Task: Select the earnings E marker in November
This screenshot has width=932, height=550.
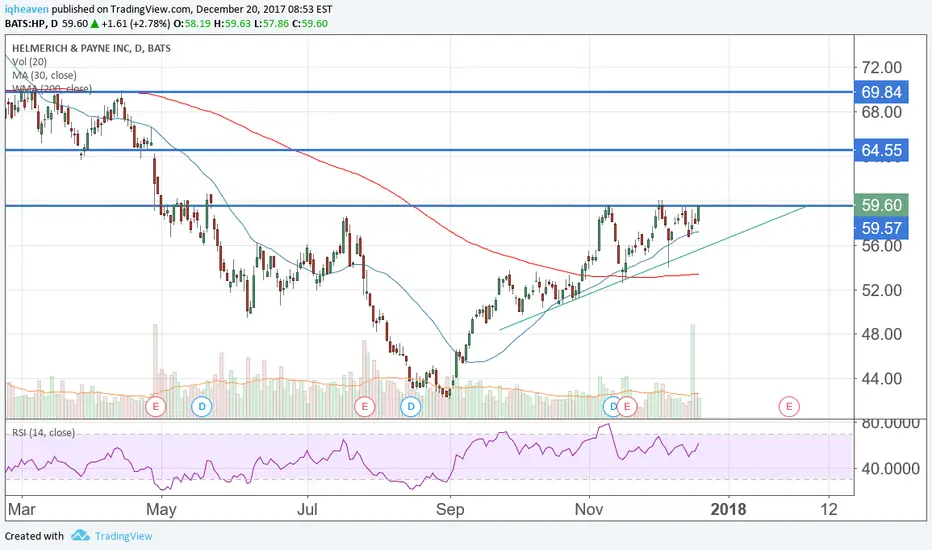Action: [626, 407]
